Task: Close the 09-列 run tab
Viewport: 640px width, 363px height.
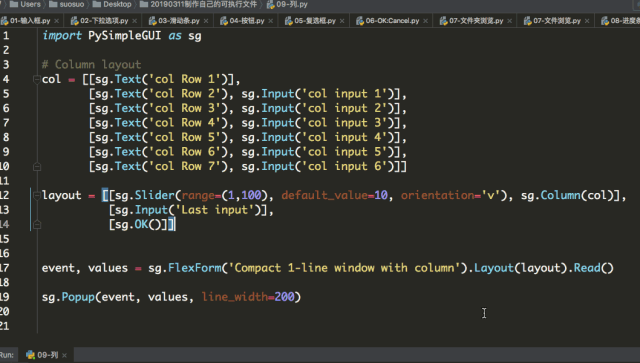Action: (64, 356)
